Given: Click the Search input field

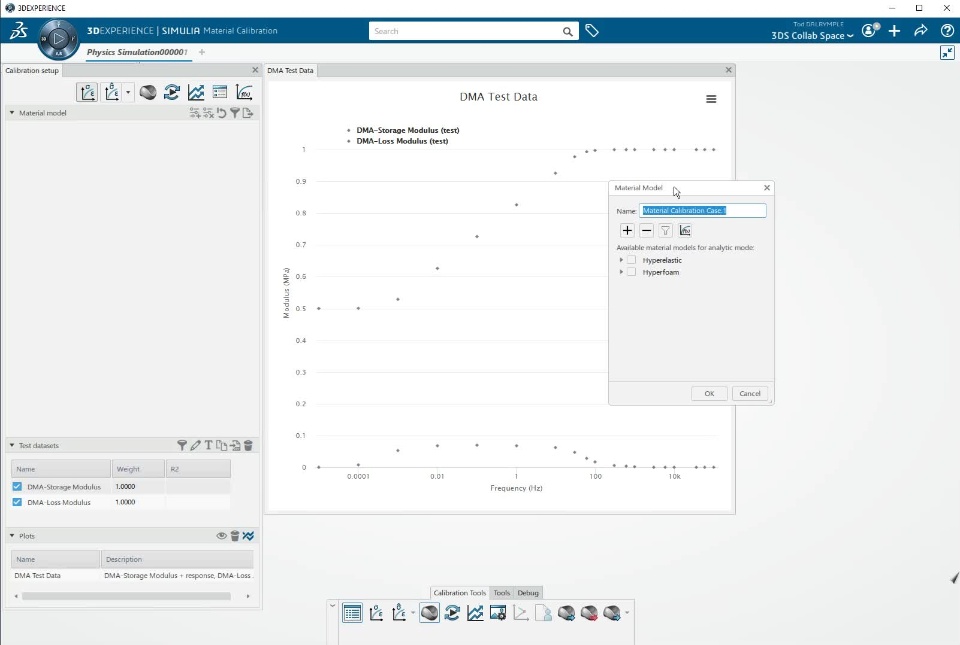Looking at the screenshot, I should click(465, 31).
